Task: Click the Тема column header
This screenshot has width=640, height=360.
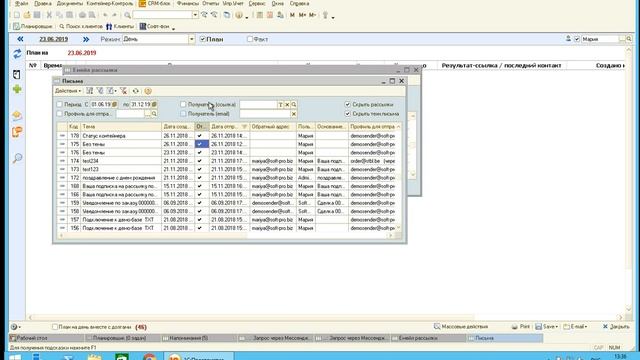Action: [121, 127]
